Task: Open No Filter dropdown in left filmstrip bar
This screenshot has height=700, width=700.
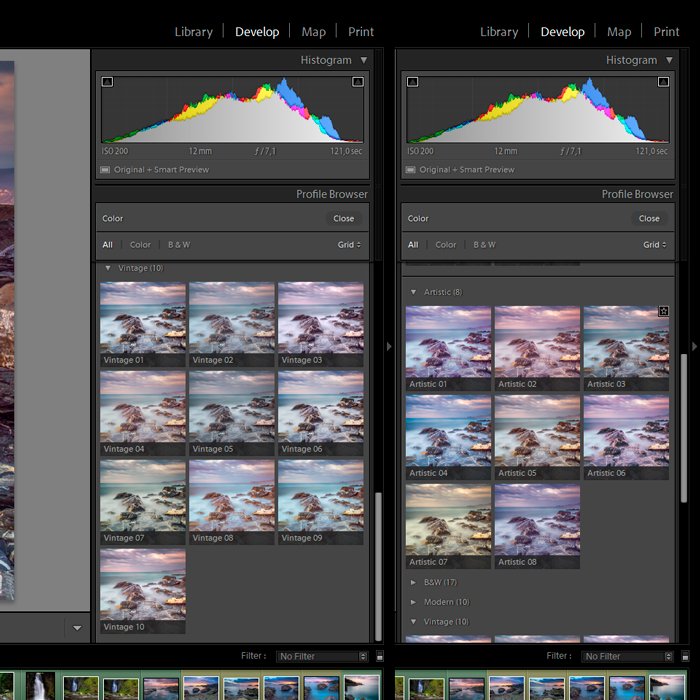Action: (322, 656)
